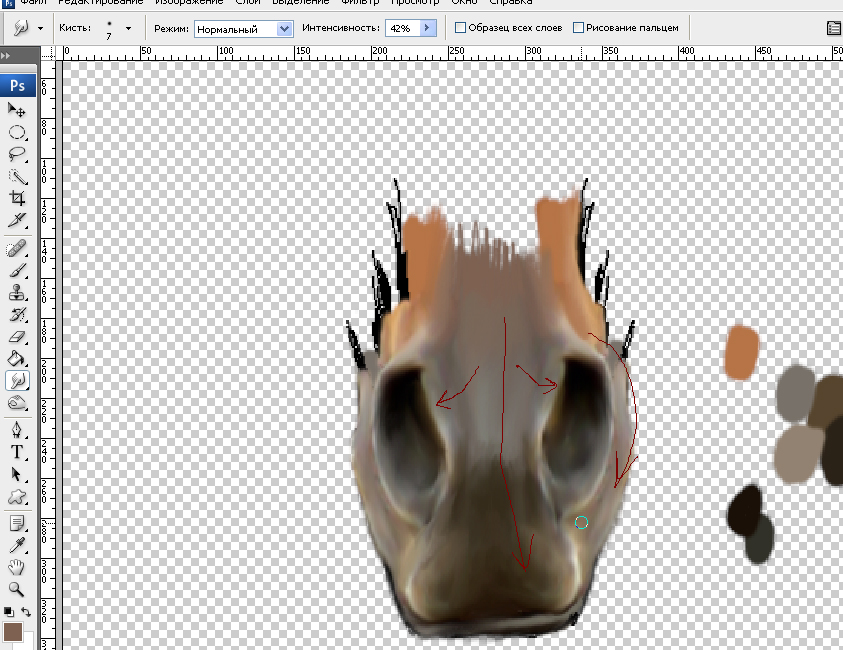Click the brown foreground color swatch

[x=13, y=631]
